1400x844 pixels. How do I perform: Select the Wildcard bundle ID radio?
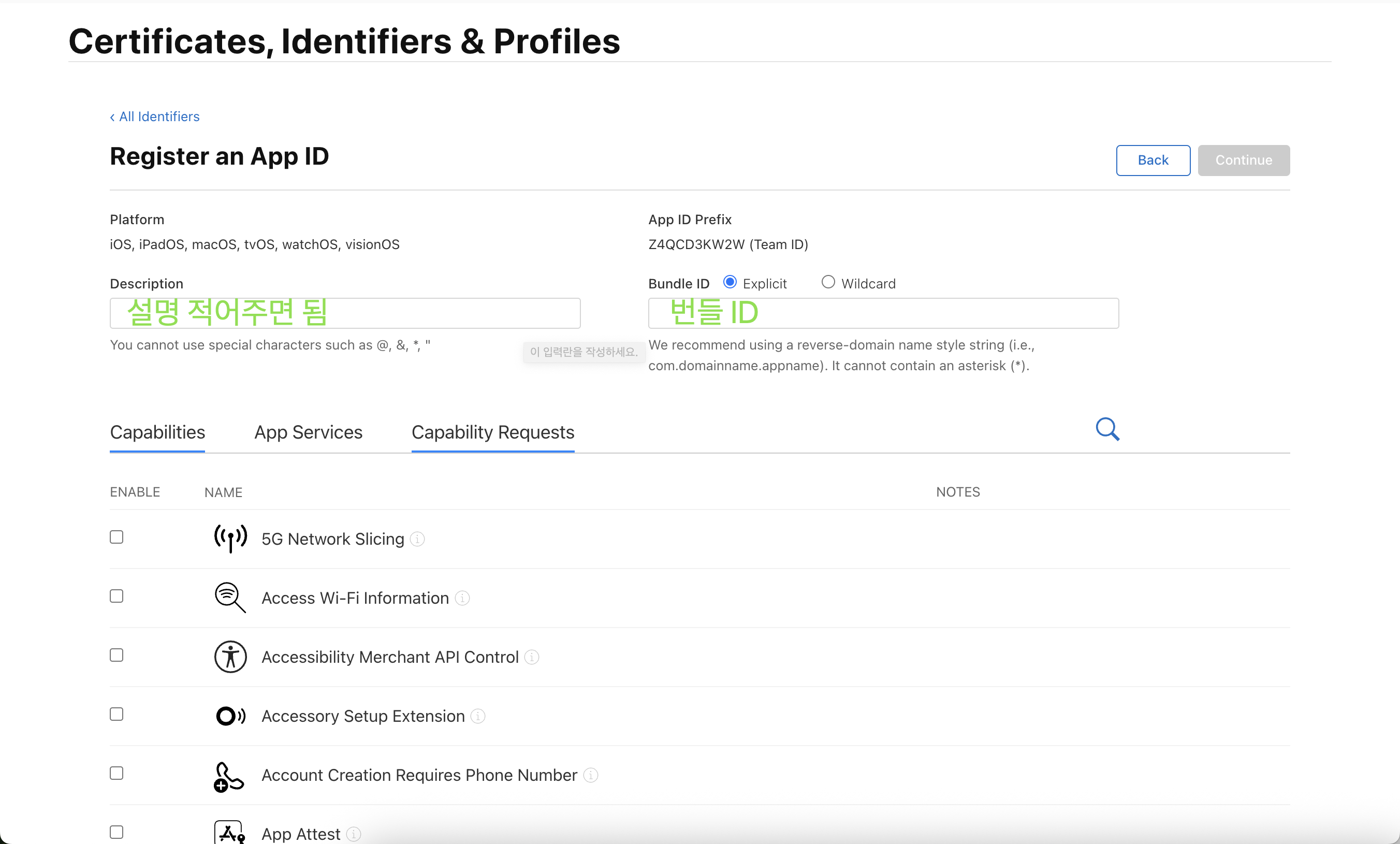point(828,283)
